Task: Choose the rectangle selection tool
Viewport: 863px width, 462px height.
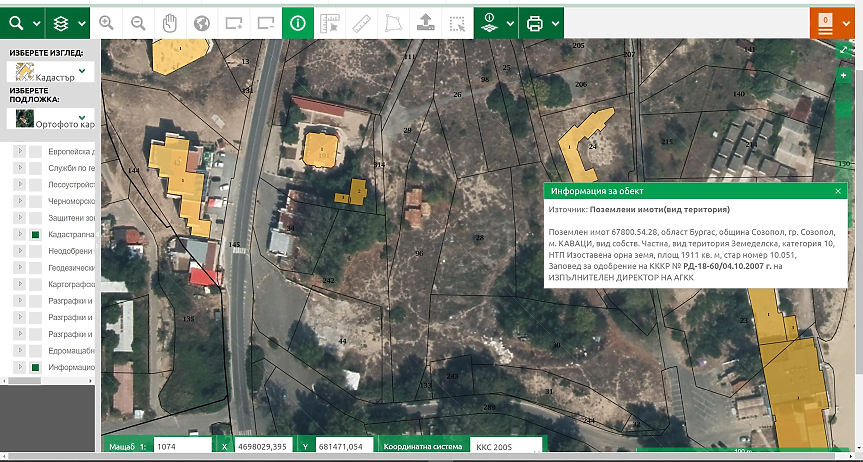Action: click(x=457, y=22)
